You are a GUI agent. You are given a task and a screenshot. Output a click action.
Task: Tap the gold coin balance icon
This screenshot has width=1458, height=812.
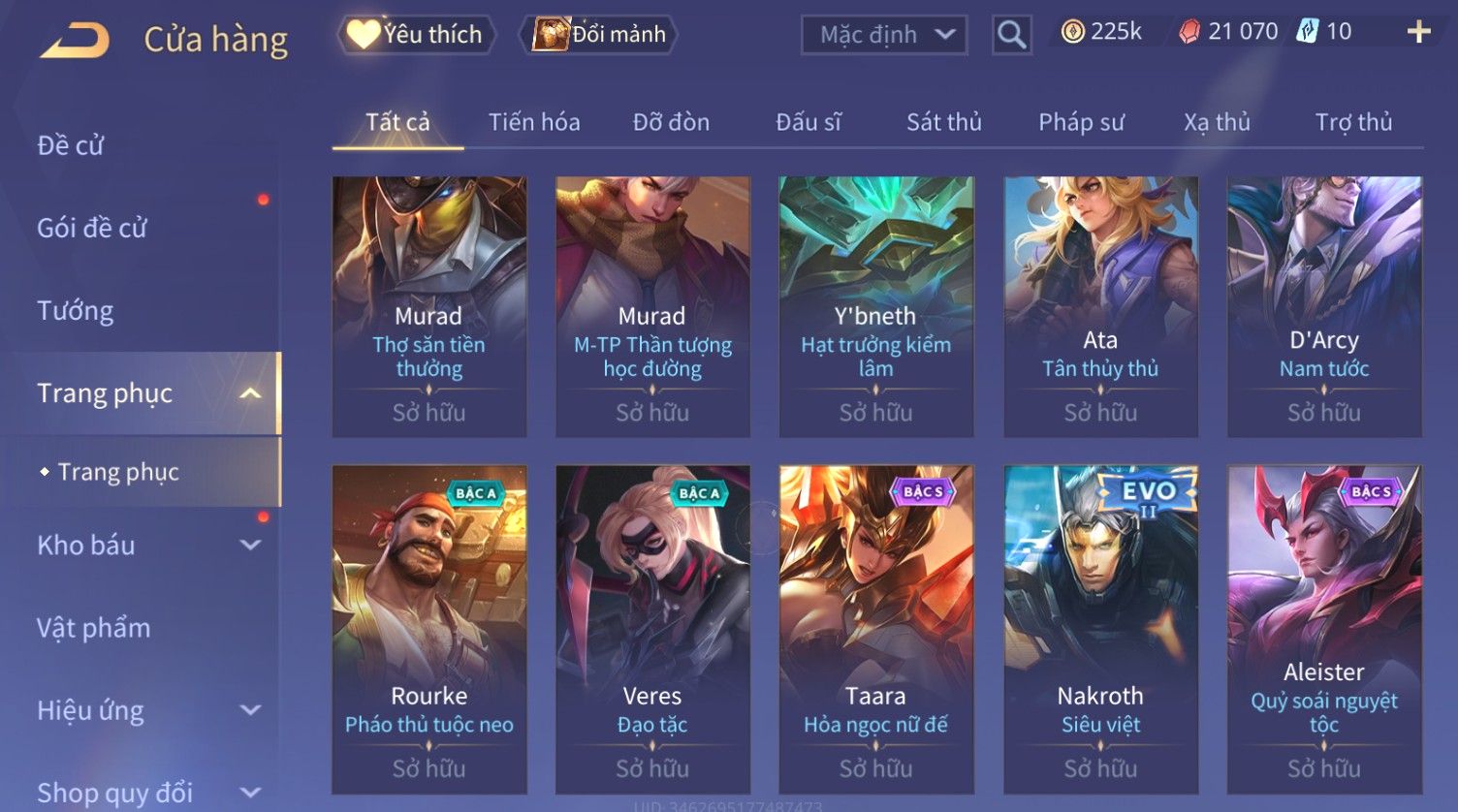[1072, 32]
